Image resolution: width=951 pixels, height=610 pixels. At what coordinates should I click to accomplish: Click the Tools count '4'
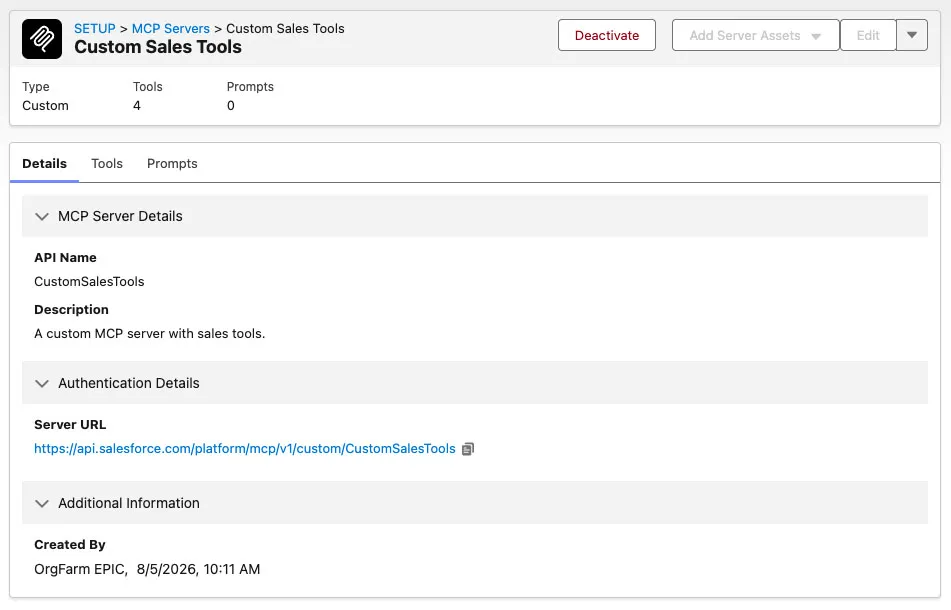pos(137,106)
